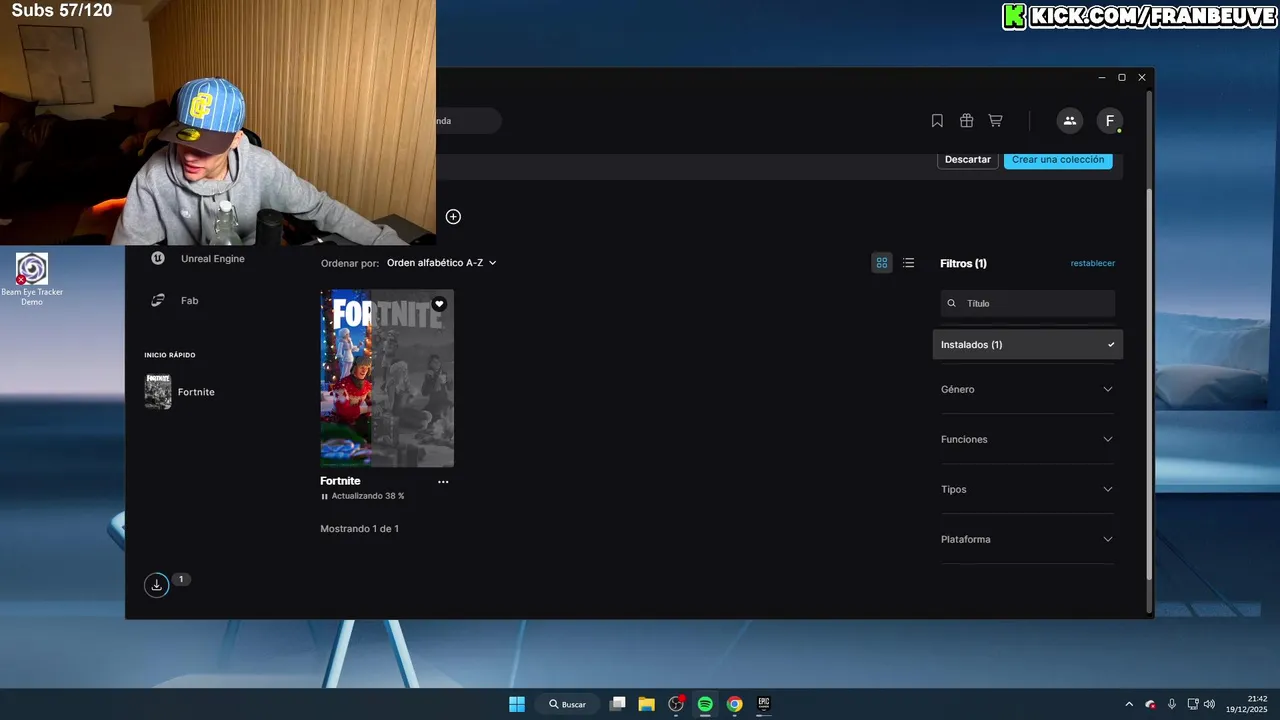The width and height of the screenshot is (1280, 720).
Task: Show hidden system tray icons
Action: coord(1129,704)
